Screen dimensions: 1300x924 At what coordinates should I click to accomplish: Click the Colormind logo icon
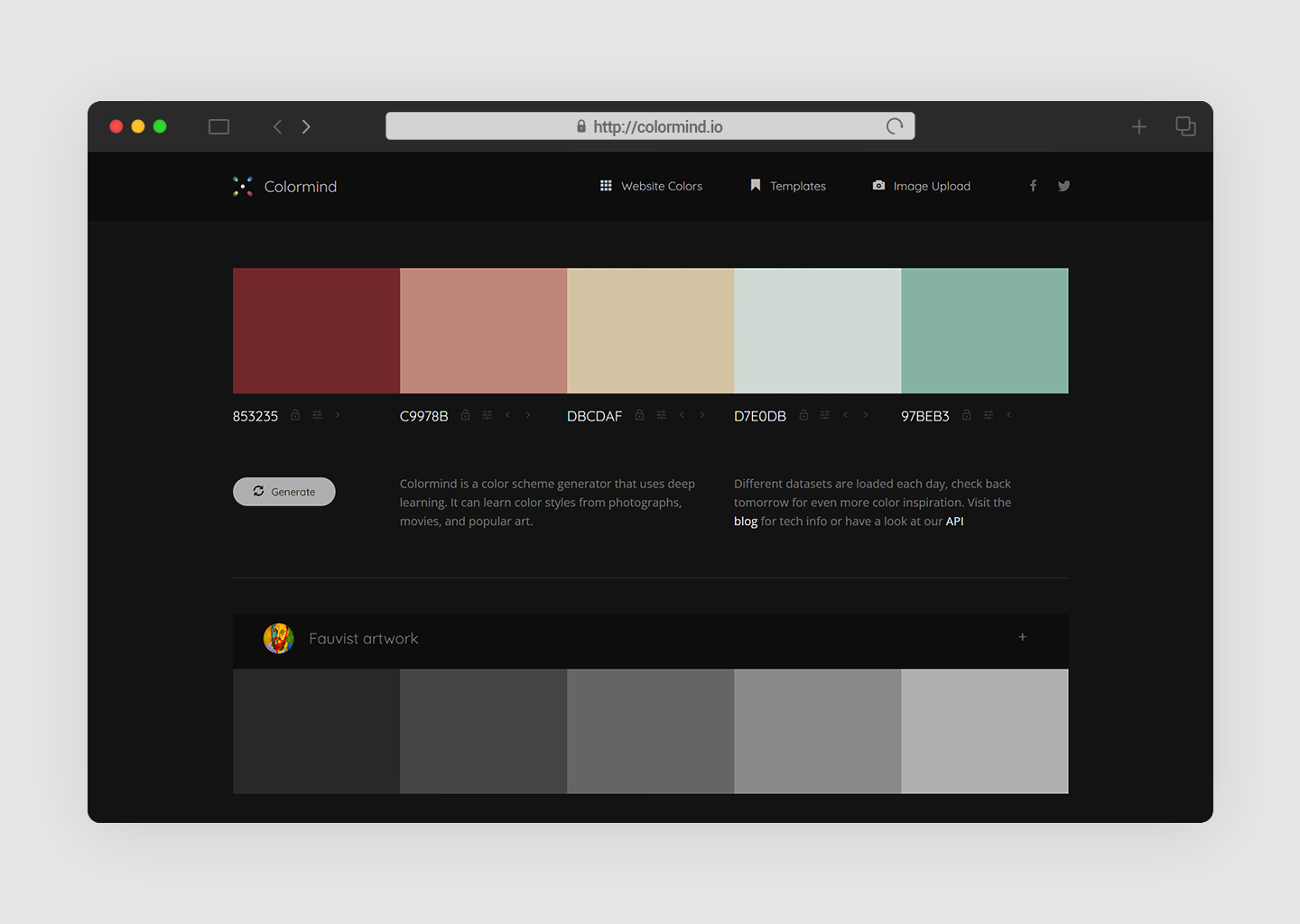(242, 185)
